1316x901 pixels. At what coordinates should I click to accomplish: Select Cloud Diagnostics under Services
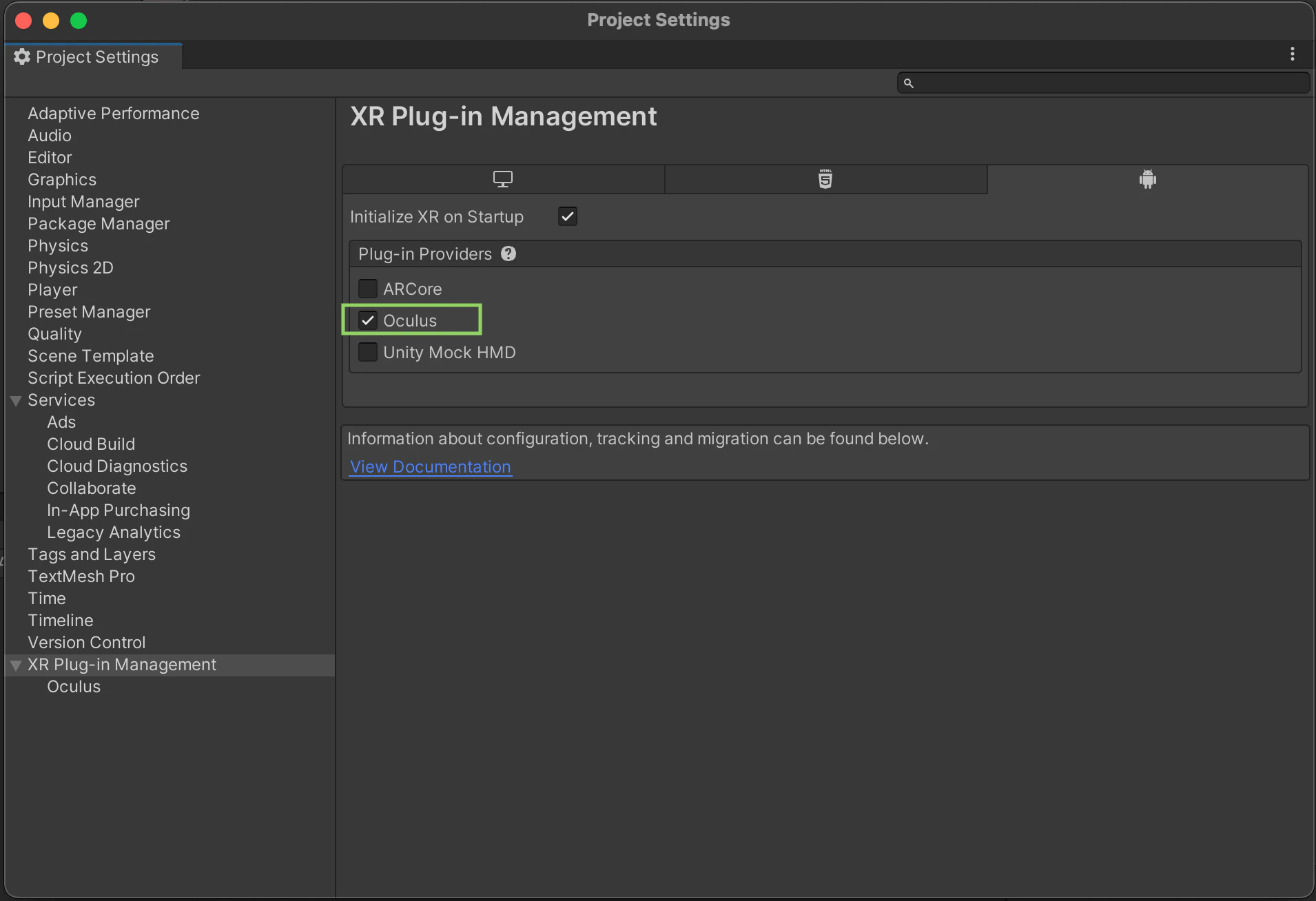117,466
